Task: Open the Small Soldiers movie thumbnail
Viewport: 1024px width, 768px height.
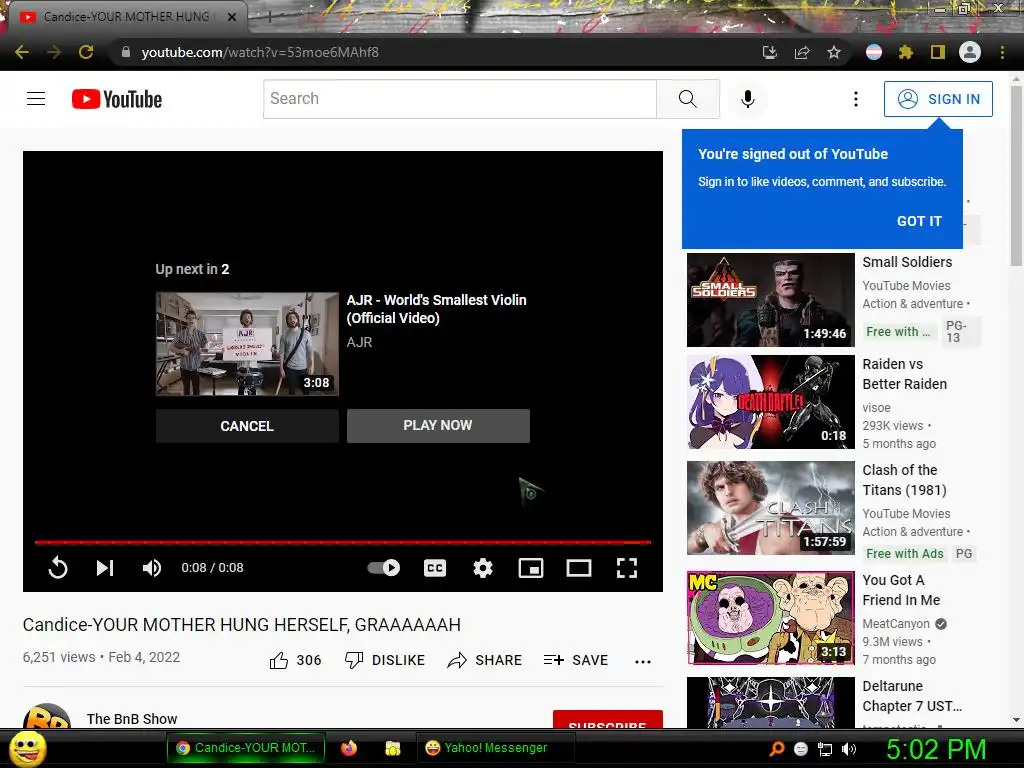Action: (771, 300)
